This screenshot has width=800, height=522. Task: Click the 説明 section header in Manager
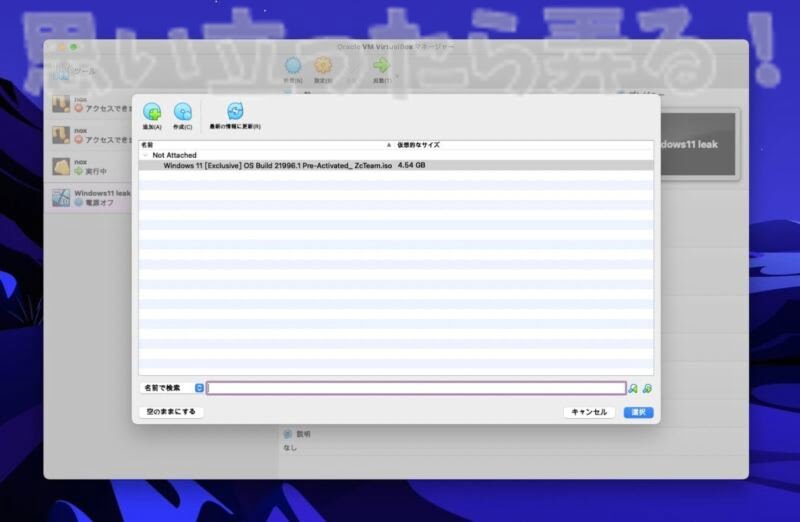coord(304,434)
